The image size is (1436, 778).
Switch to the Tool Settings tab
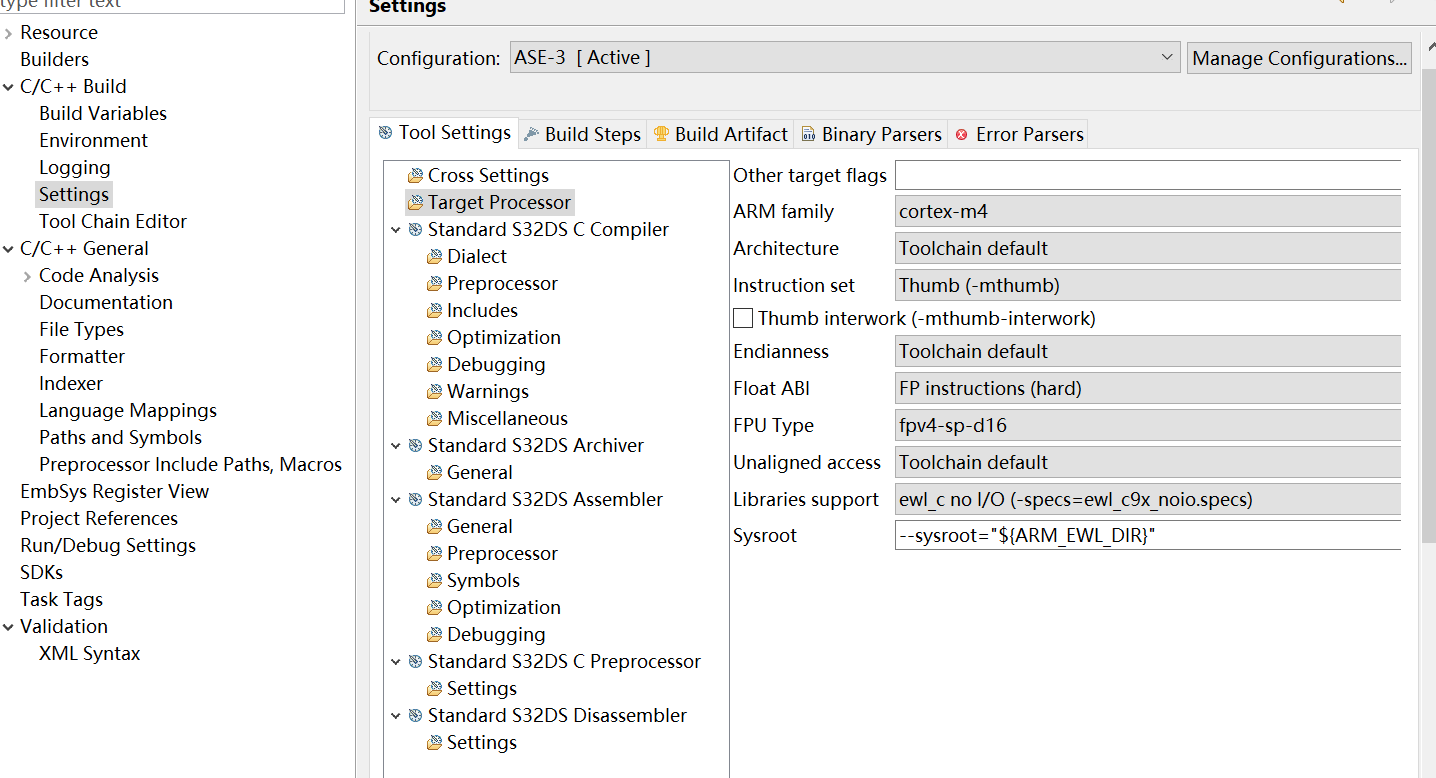click(444, 133)
